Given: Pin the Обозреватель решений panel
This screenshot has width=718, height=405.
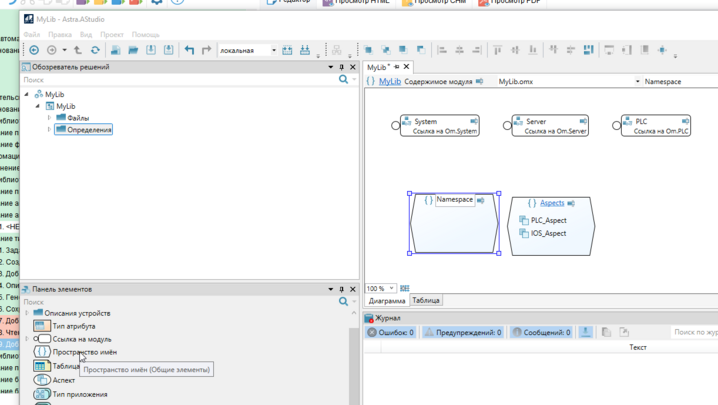Looking at the screenshot, I should [341, 67].
